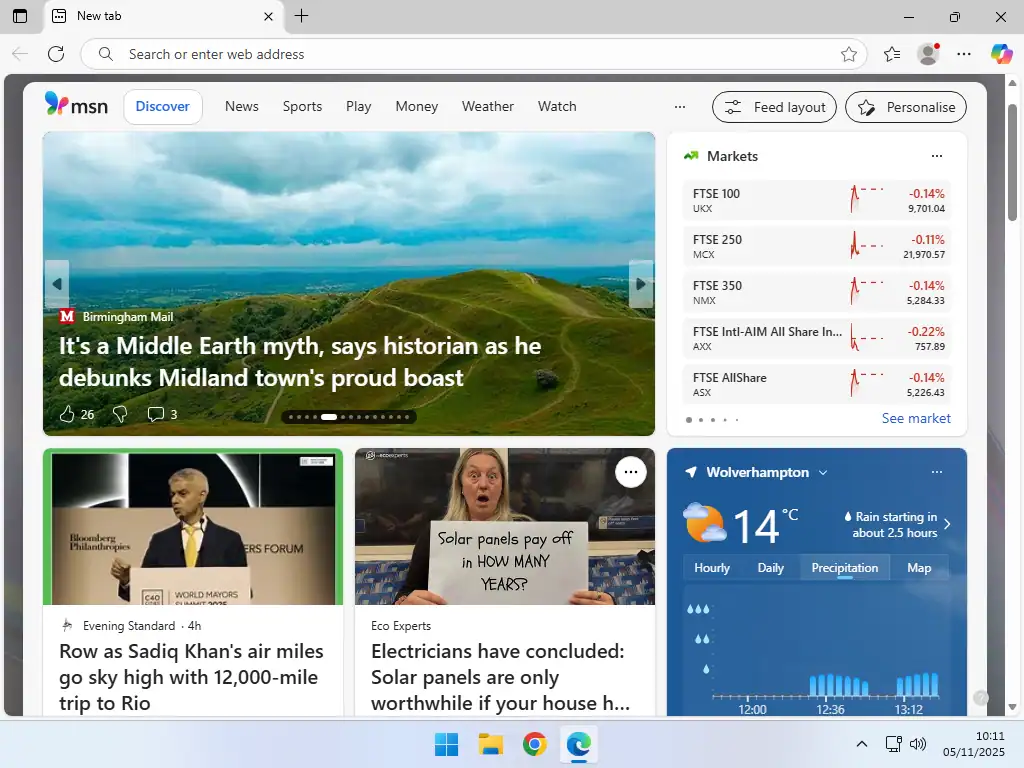The height and width of the screenshot is (768, 1024).
Task: Click the Edge icon on the taskbar
Action: [x=579, y=744]
